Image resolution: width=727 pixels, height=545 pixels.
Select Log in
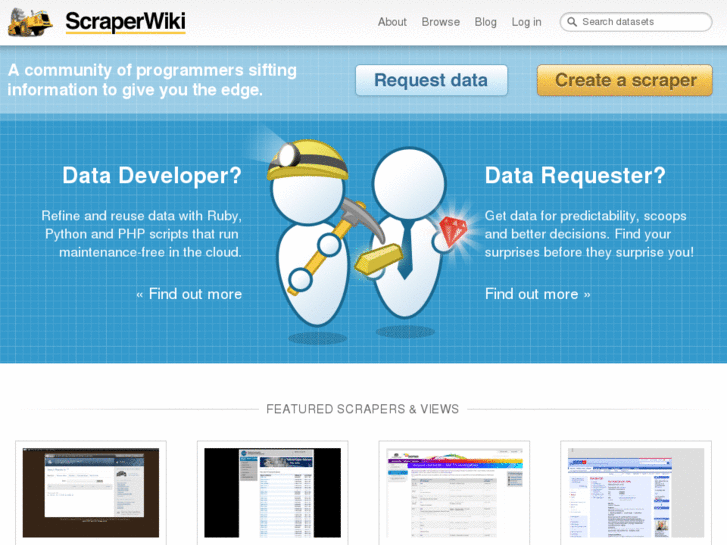pos(526,22)
